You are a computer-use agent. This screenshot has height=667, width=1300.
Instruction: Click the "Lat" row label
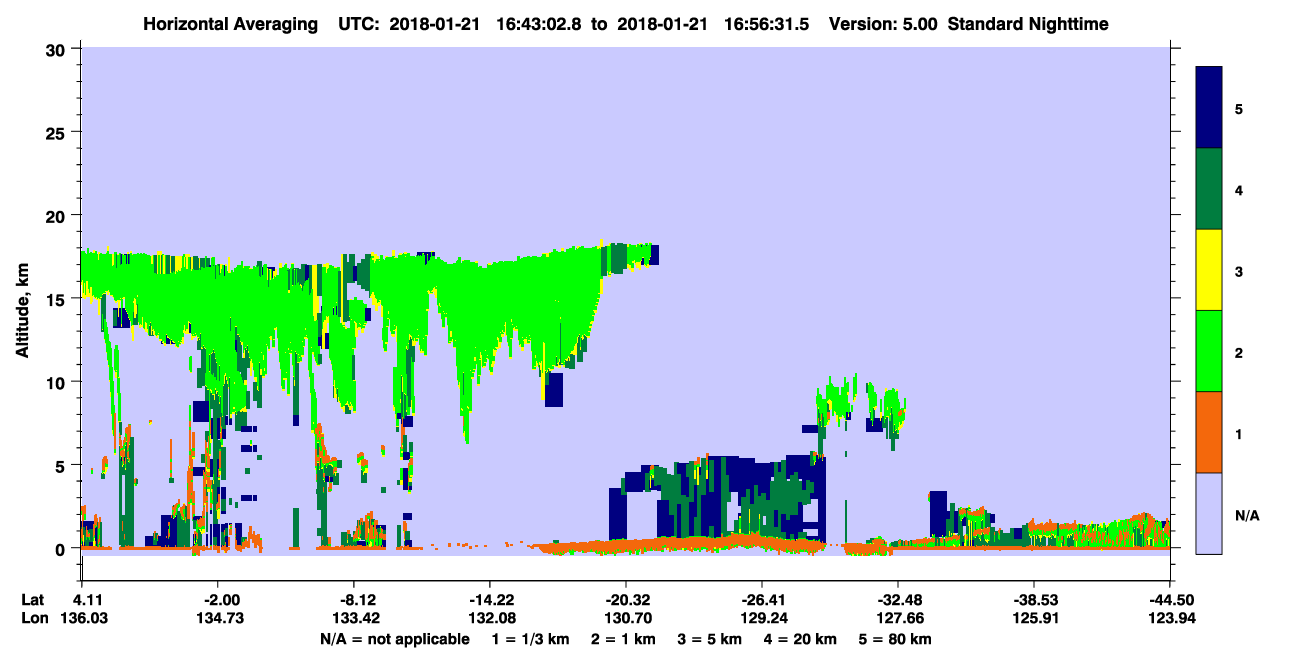(x=33, y=599)
